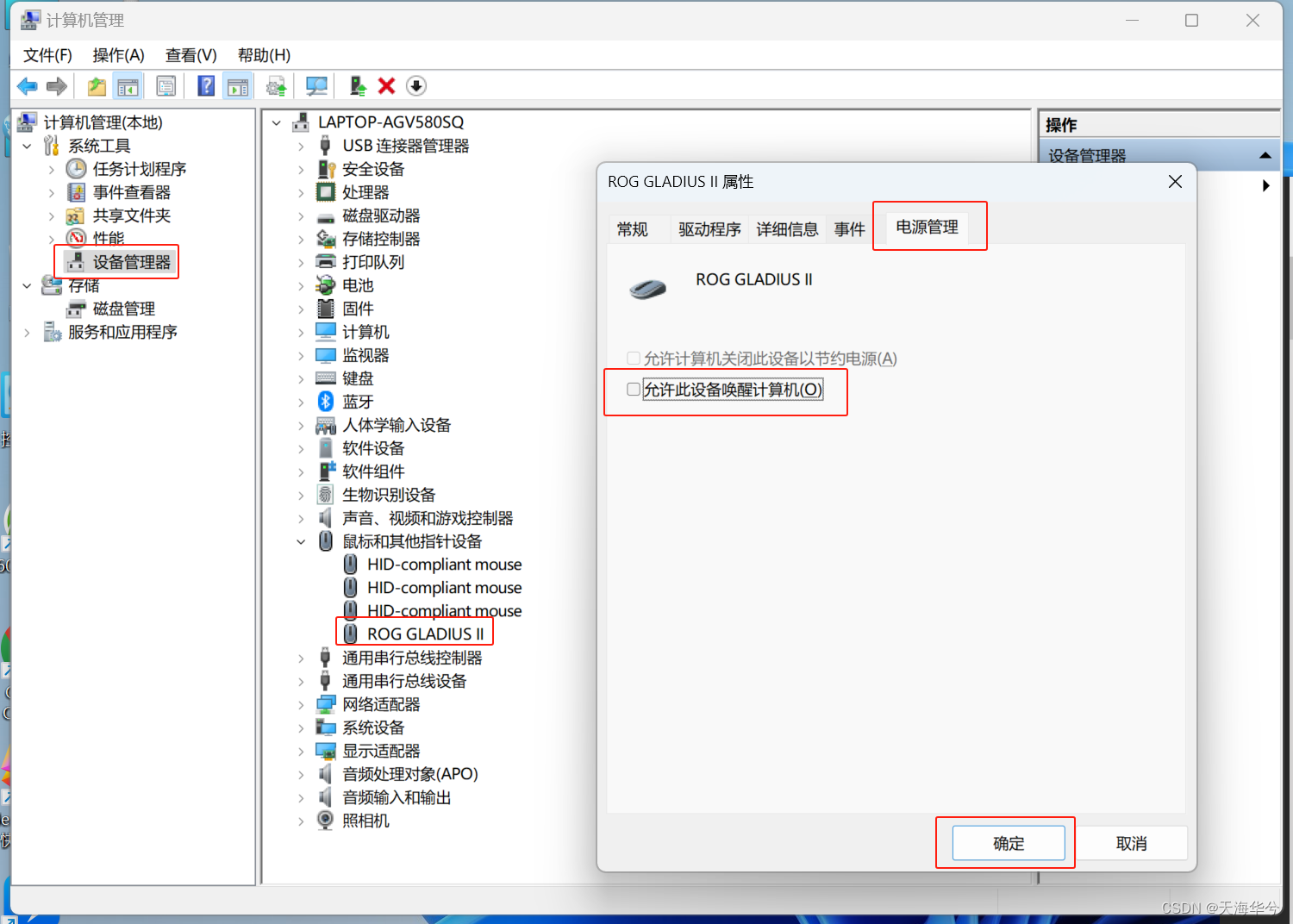Select 计算机管理(本地) root node
This screenshot has width=1293, height=924.
(x=103, y=122)
